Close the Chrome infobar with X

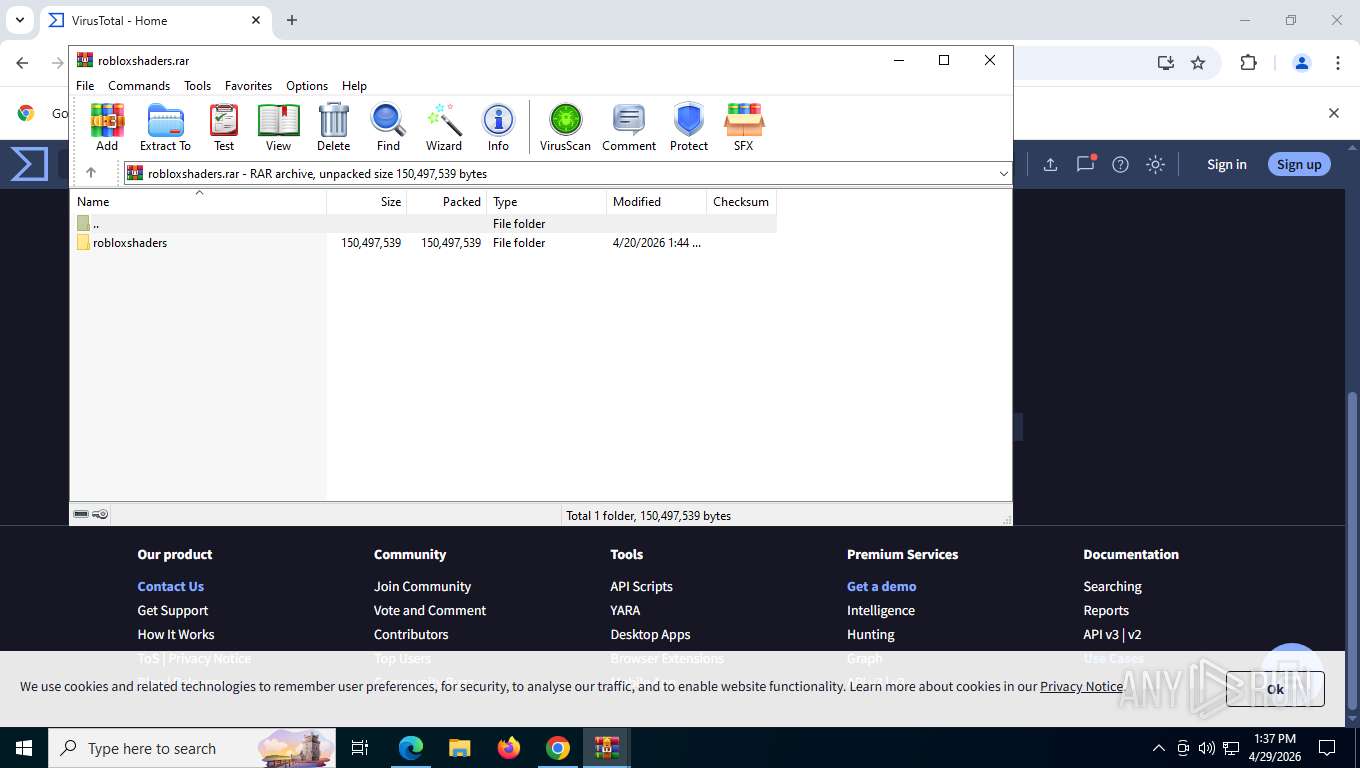coord(1333,113)
